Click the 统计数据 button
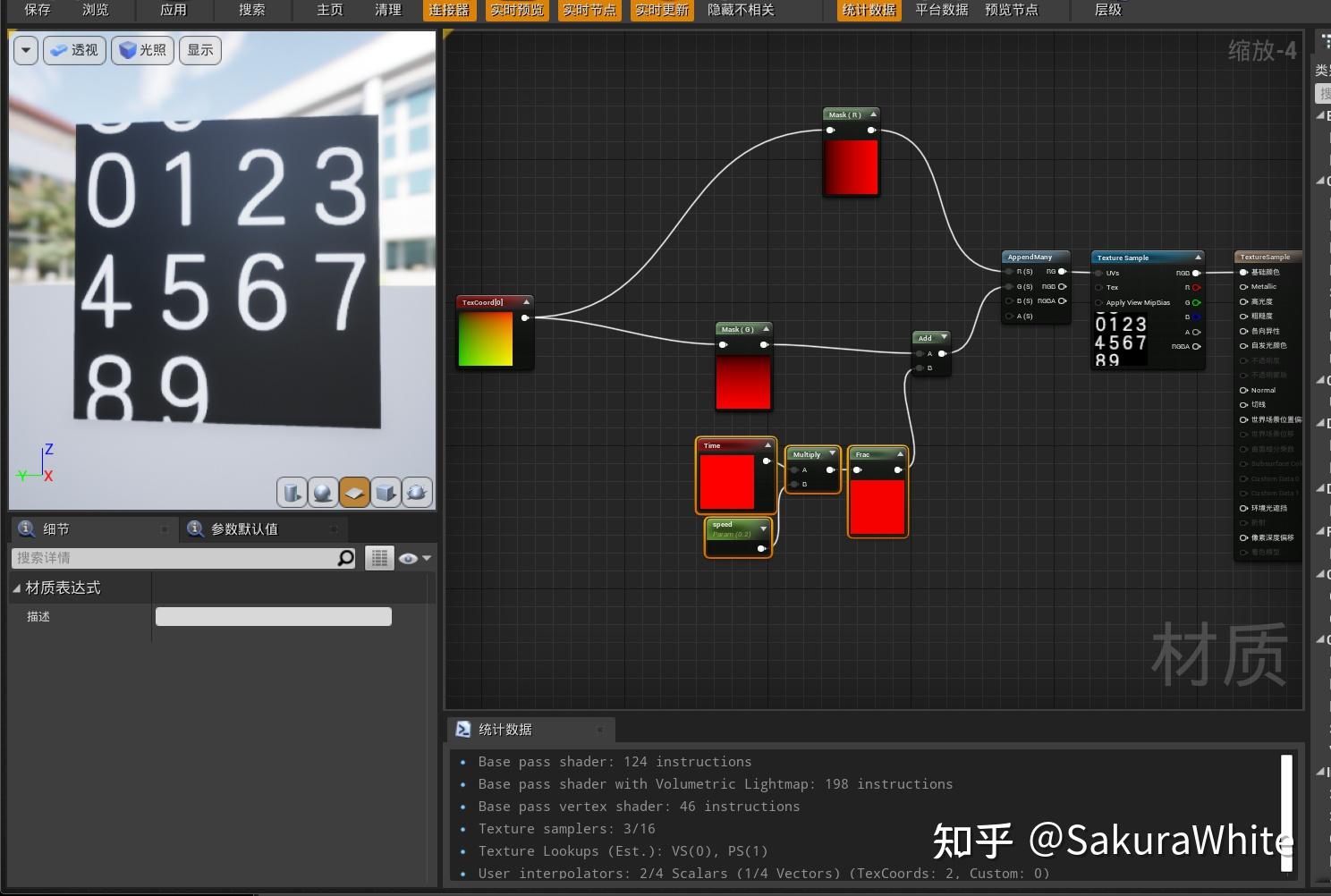The height and width of the screenshot is (896, 1331). 867,11
